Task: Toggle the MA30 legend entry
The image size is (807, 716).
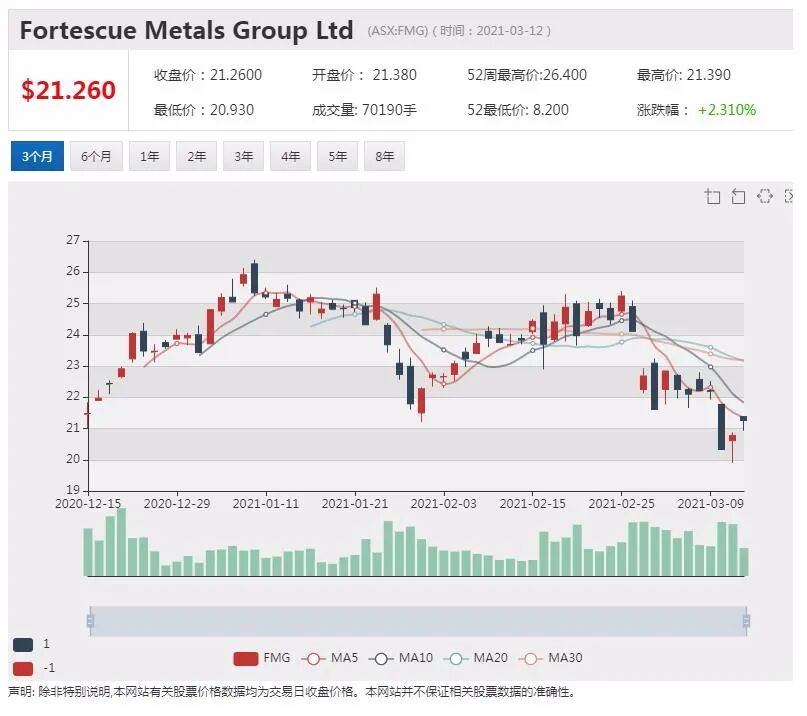Action: (x=551, y=658)
